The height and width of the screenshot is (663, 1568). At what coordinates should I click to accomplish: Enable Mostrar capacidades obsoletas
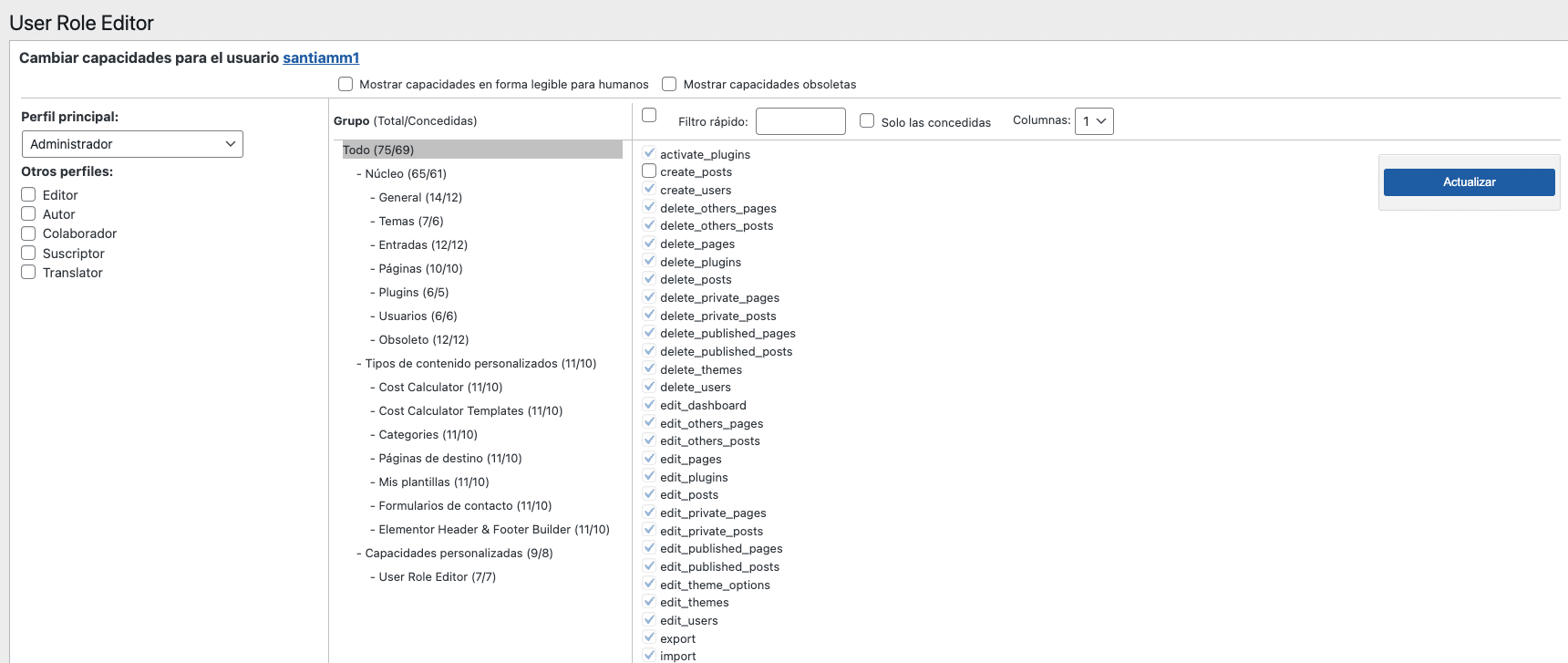point(669,84)
